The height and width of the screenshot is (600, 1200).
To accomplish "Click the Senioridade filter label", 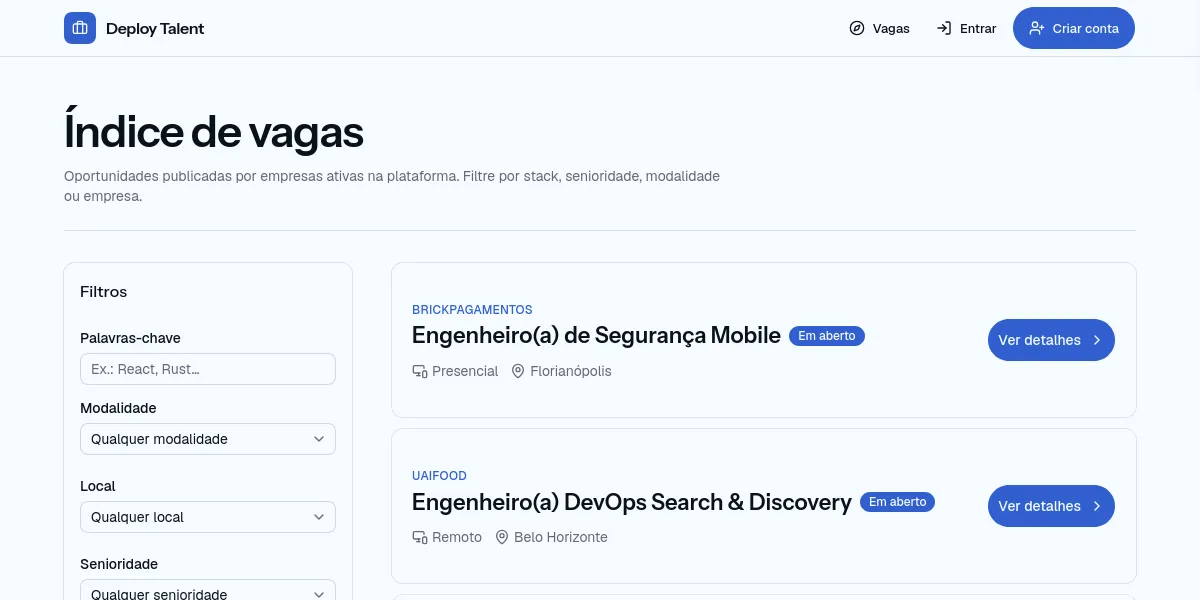I will tap(119, 564).
